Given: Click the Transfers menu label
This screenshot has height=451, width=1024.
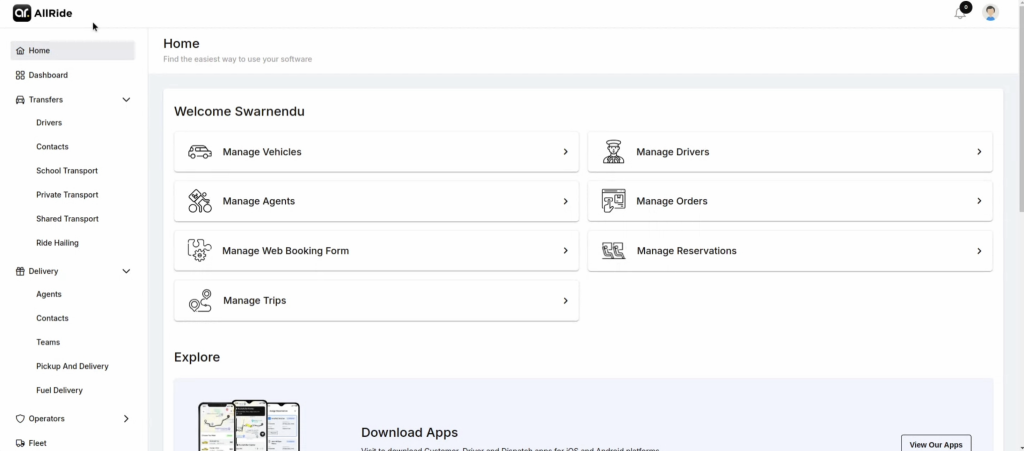Looking at the screenshot, I should click(46, 100).
